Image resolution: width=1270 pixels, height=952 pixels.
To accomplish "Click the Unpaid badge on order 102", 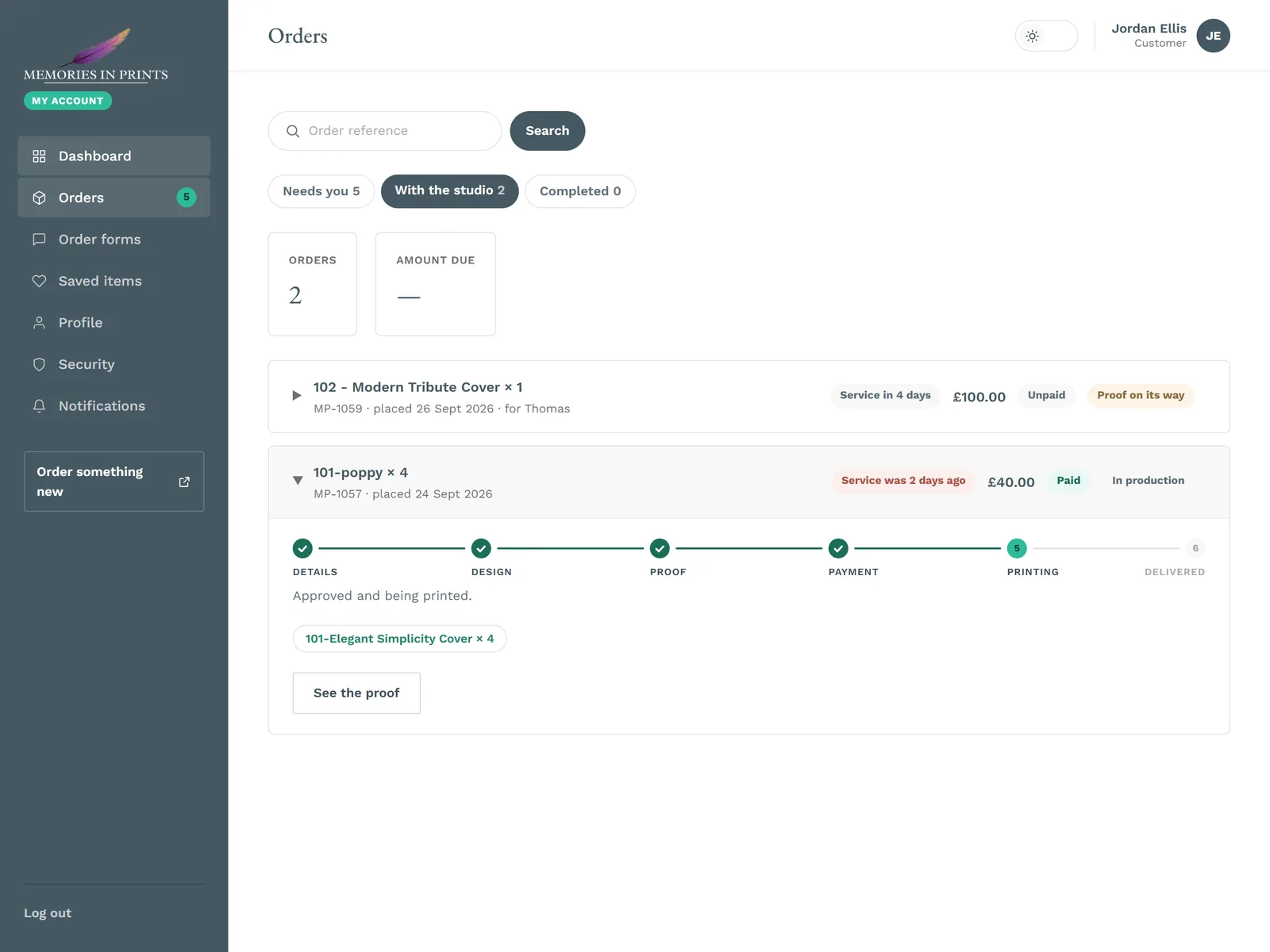I will point(1046,395).
